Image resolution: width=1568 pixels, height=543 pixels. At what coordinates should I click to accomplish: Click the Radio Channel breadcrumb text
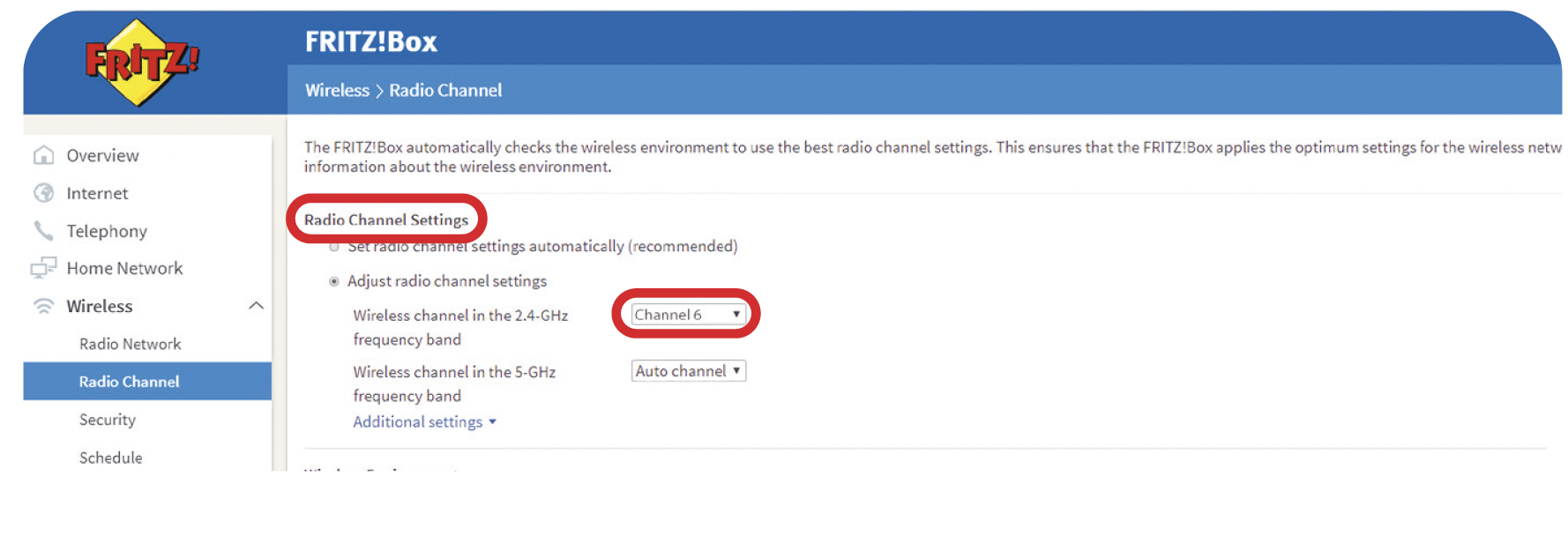pyautogui.click(x=445, y=90)
